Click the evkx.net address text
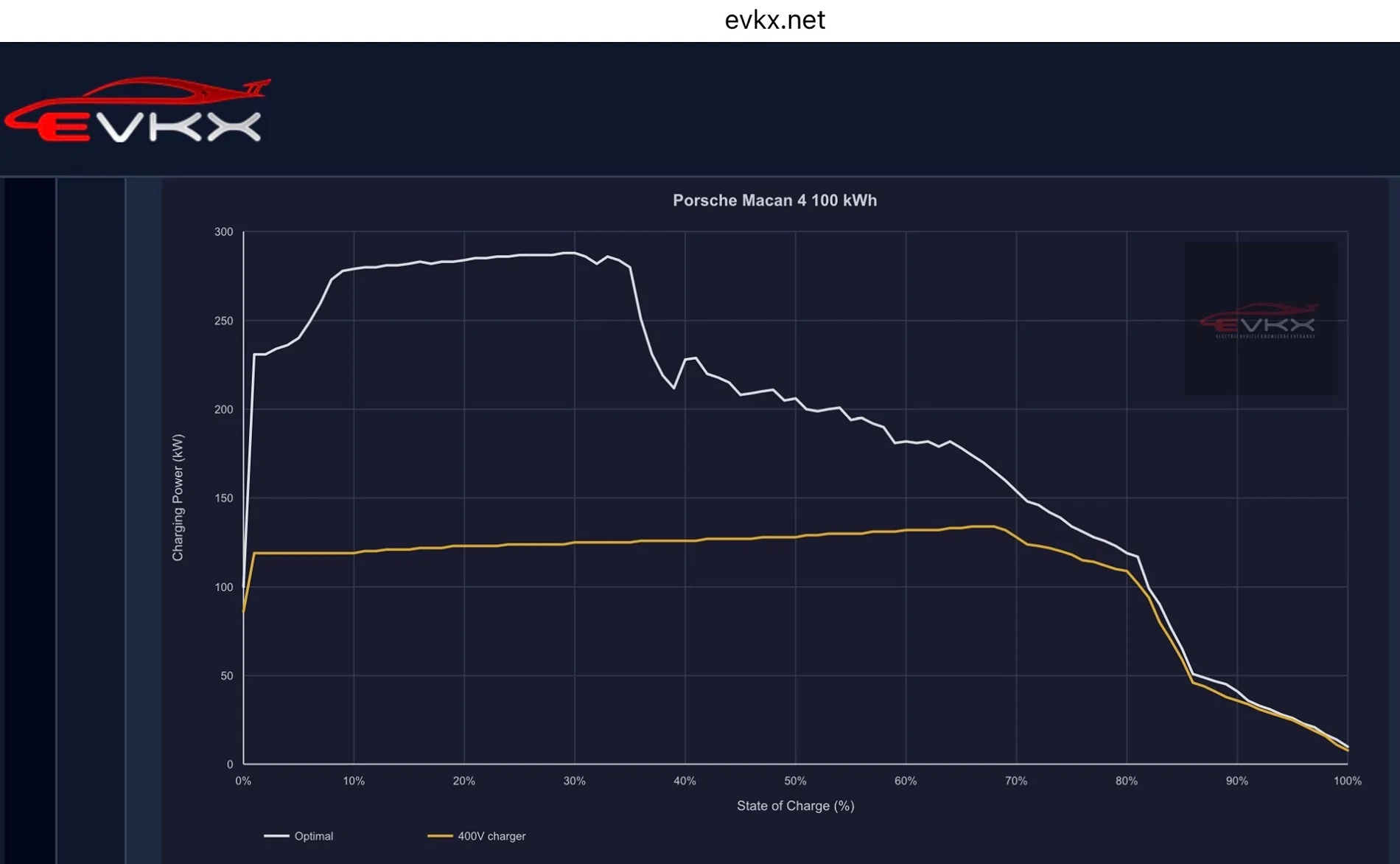The image size is (1400, 864). [774, 20]
